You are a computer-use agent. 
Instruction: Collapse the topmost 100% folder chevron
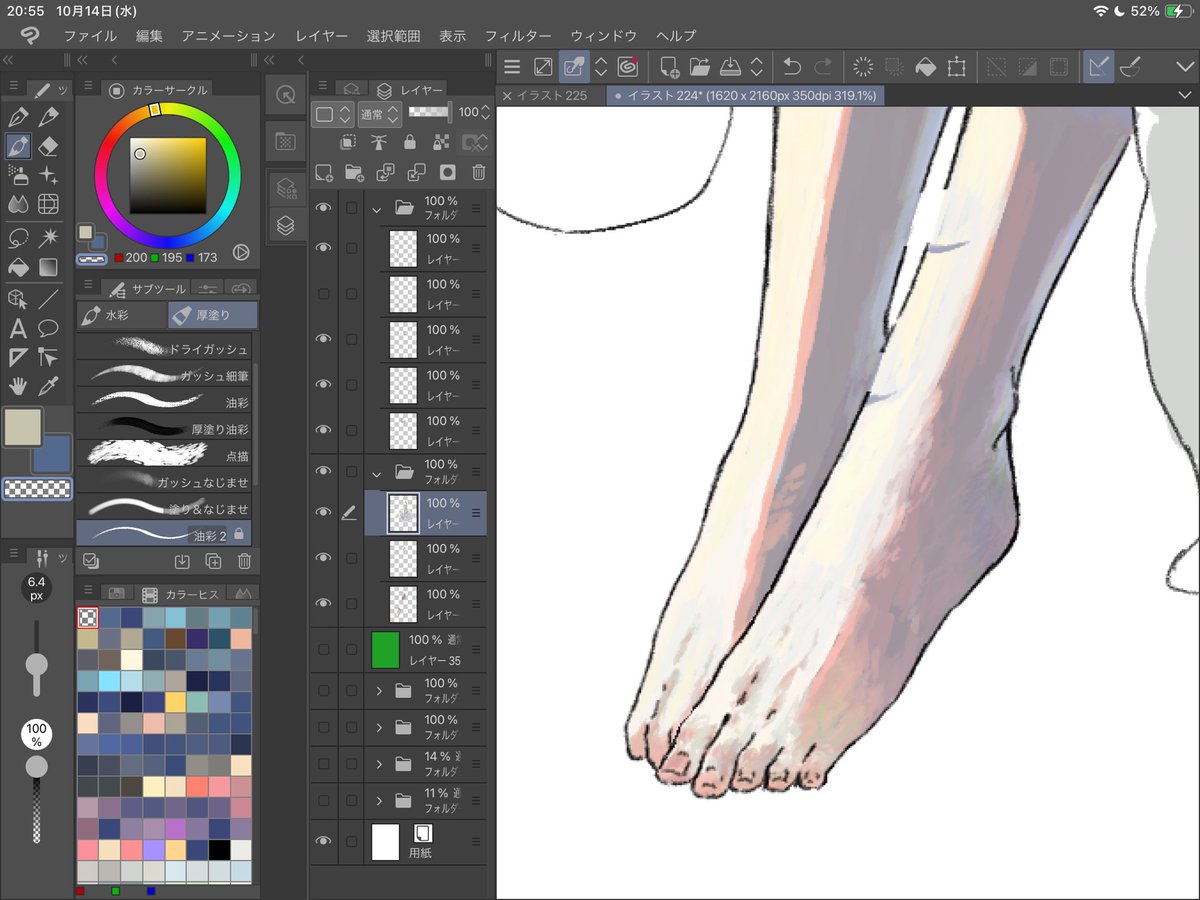pos(377,208)
